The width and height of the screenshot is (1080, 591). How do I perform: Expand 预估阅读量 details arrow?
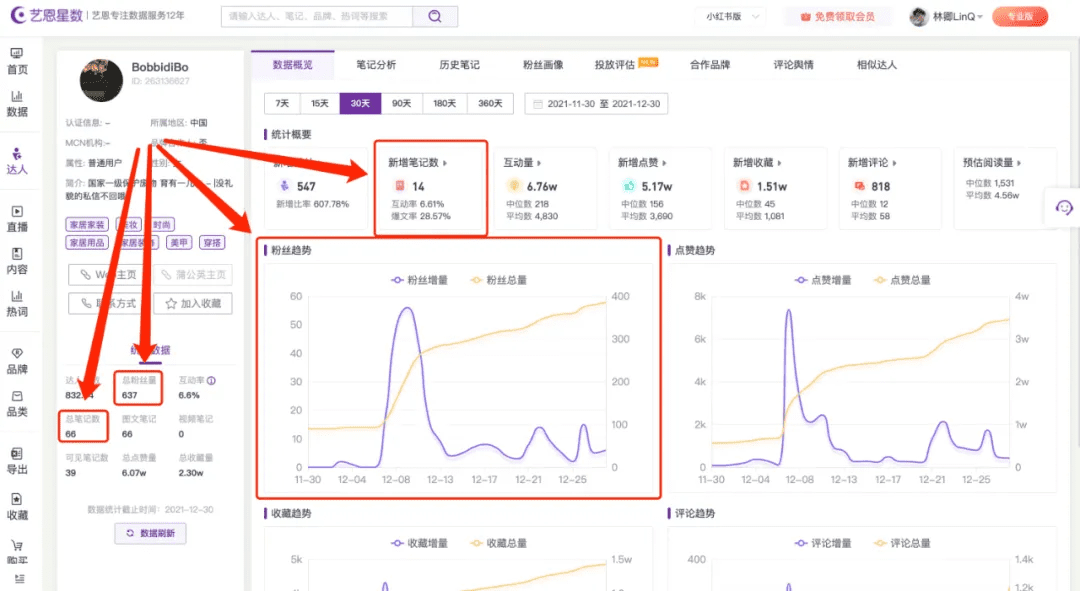click(x=1019, y=163)
